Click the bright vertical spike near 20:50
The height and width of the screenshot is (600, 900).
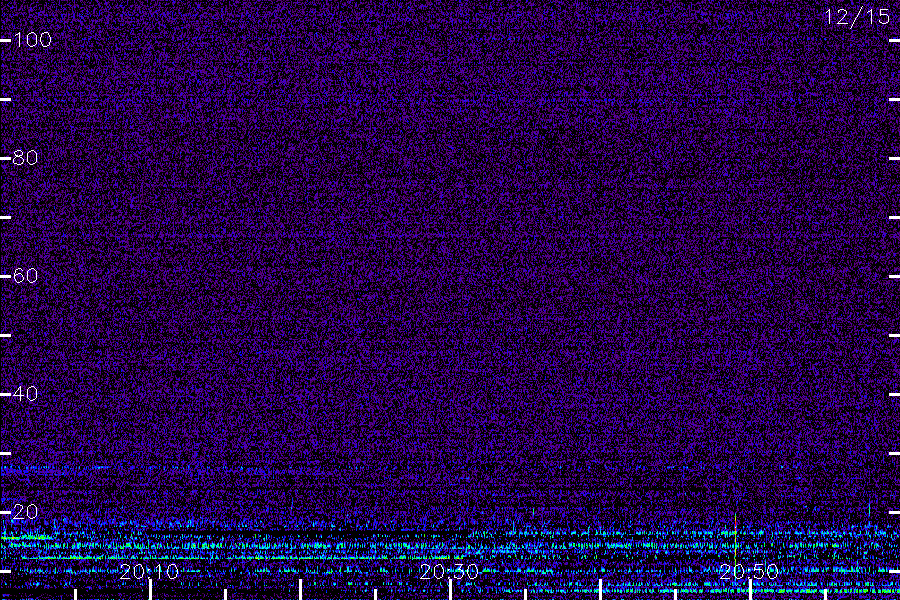(x=735, y=537)
